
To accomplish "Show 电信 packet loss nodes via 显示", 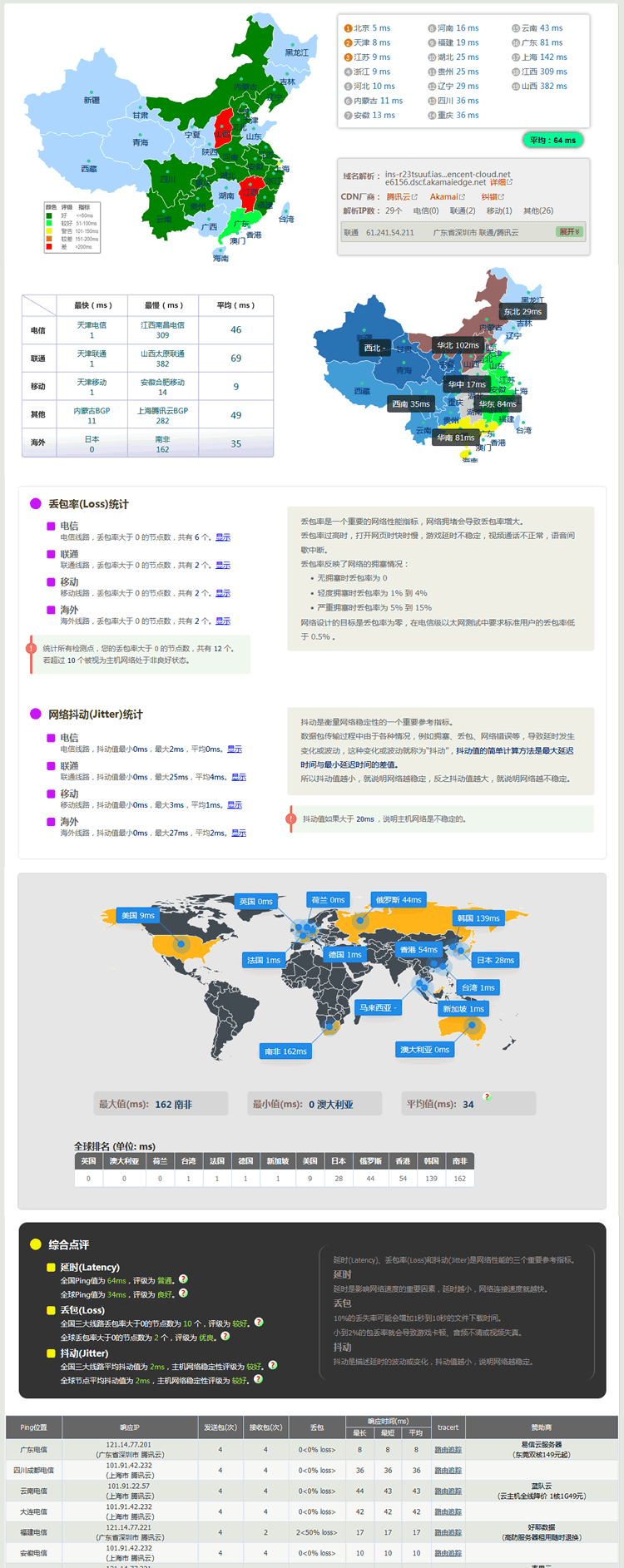I will [x=223, y=537].
